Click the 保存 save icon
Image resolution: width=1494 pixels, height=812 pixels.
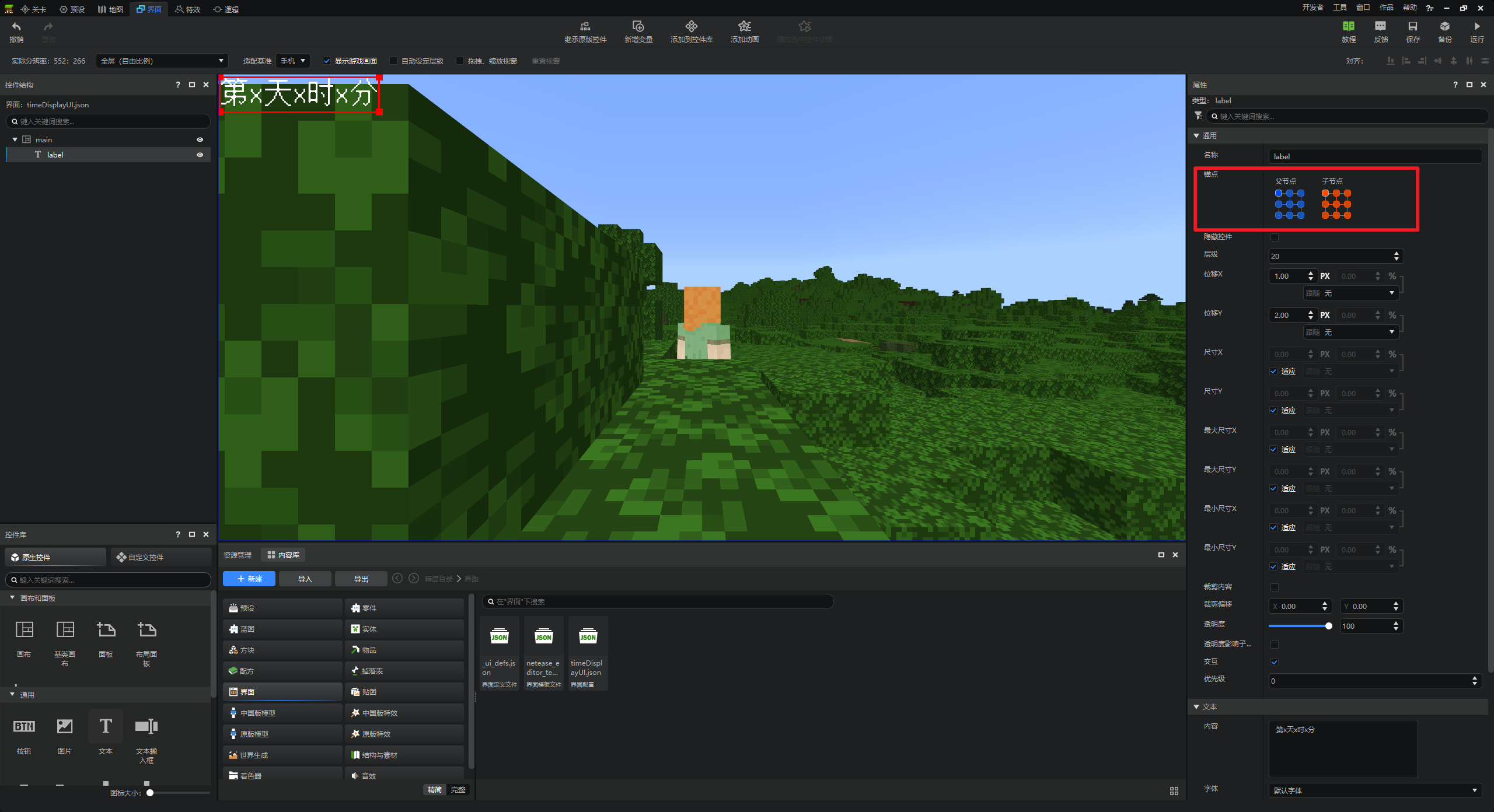click(x=1412, y=26)
